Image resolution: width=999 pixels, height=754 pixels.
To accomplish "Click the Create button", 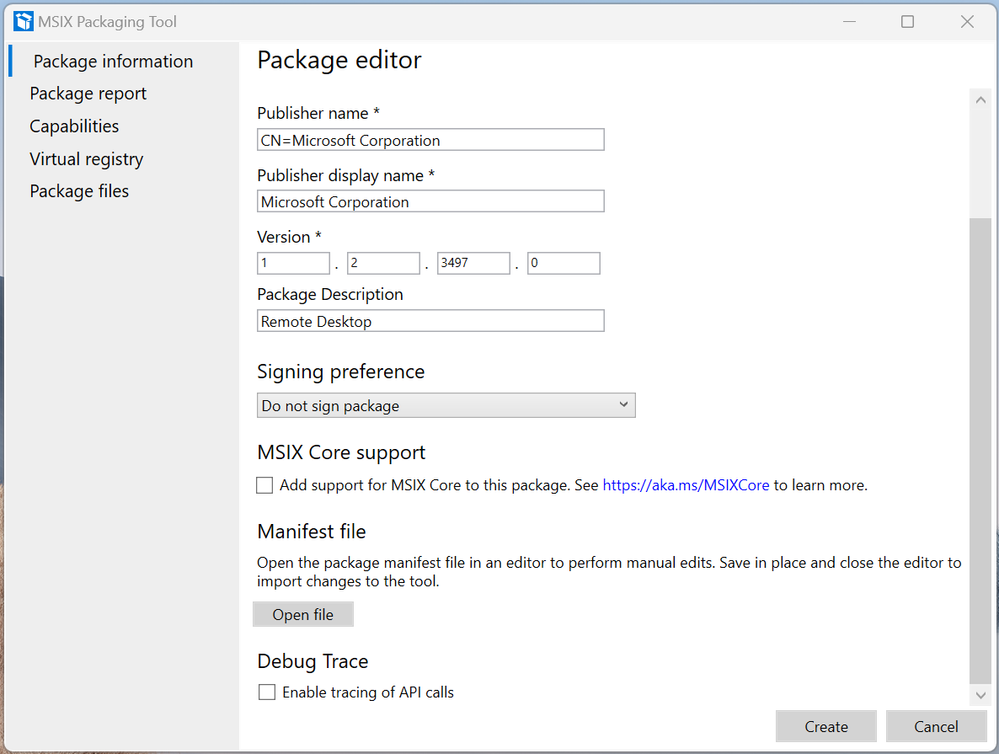I will [x=826, y=726].
